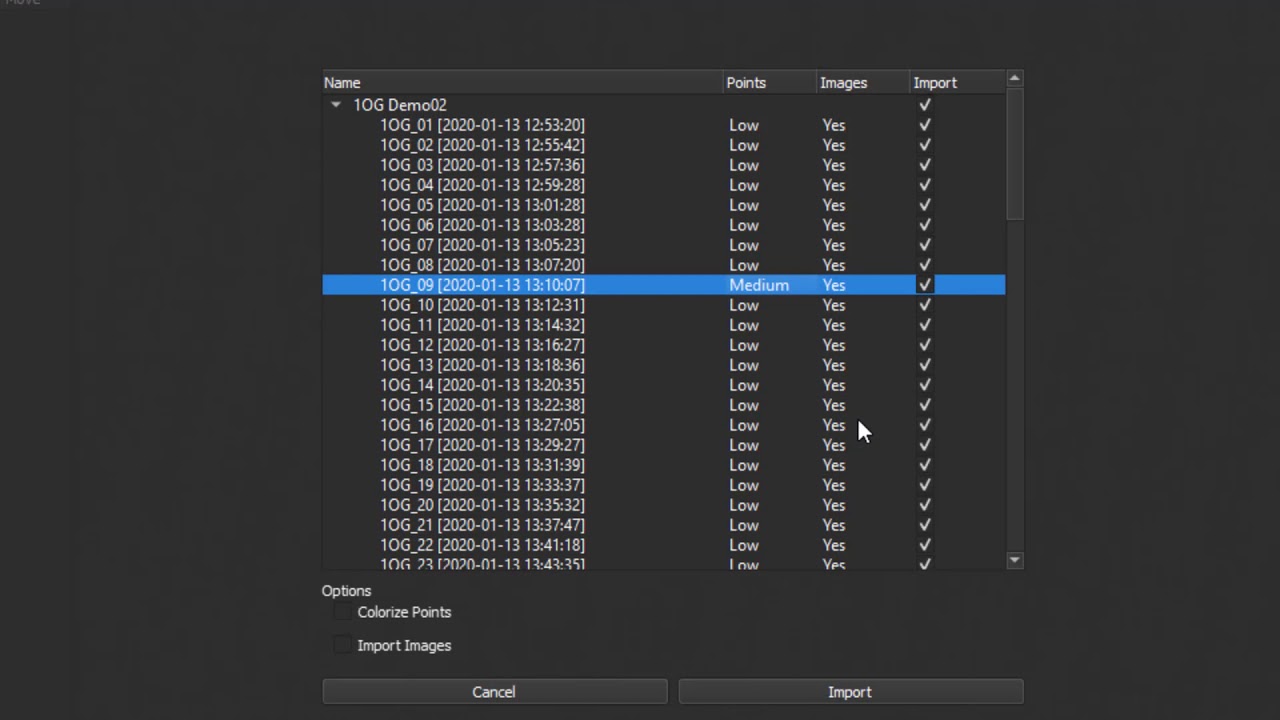
Task: Click the Images value Yes for 1OG_06
Action: pos(834,225)
